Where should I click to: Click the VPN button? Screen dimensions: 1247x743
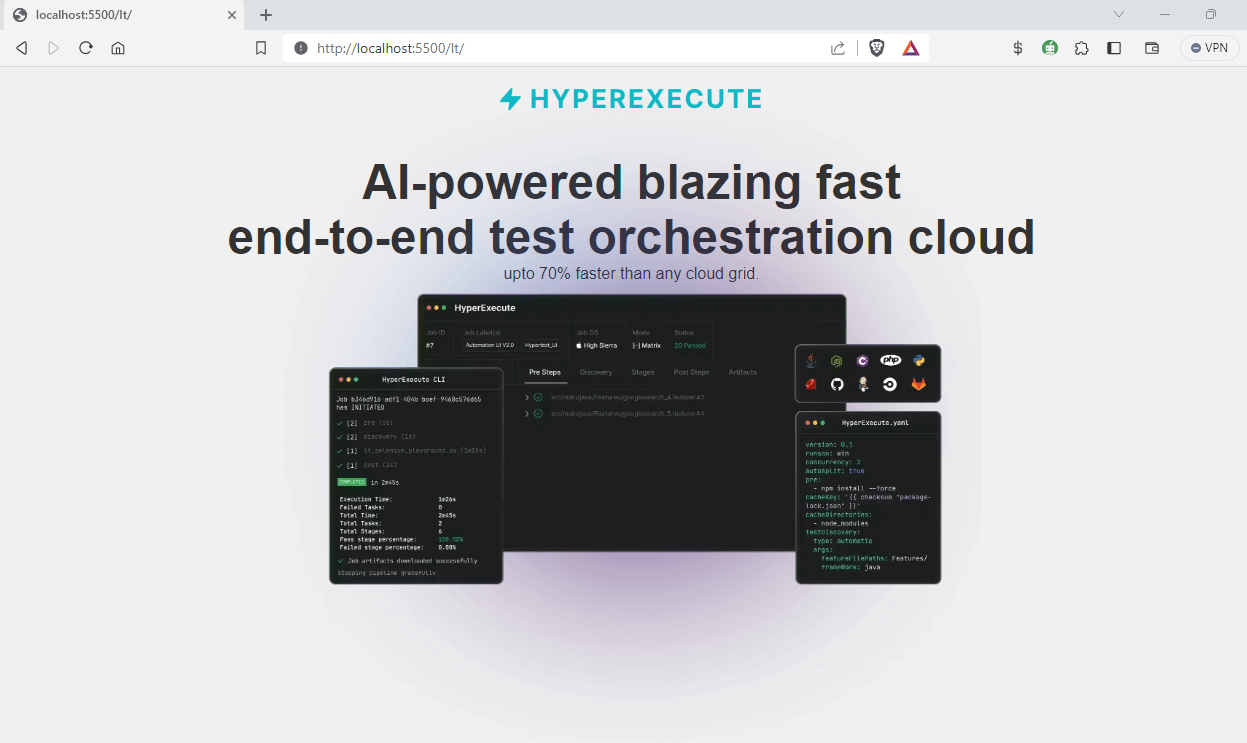(x=1210, y=48)
